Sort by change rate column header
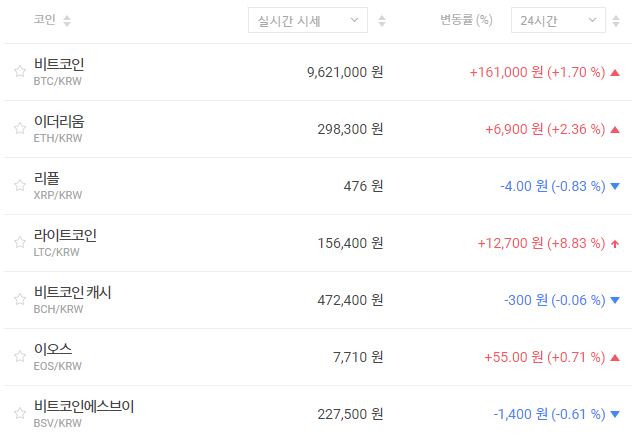Image resolution: width=632 pixels, height=439 pixels. (x=466, y=20)
